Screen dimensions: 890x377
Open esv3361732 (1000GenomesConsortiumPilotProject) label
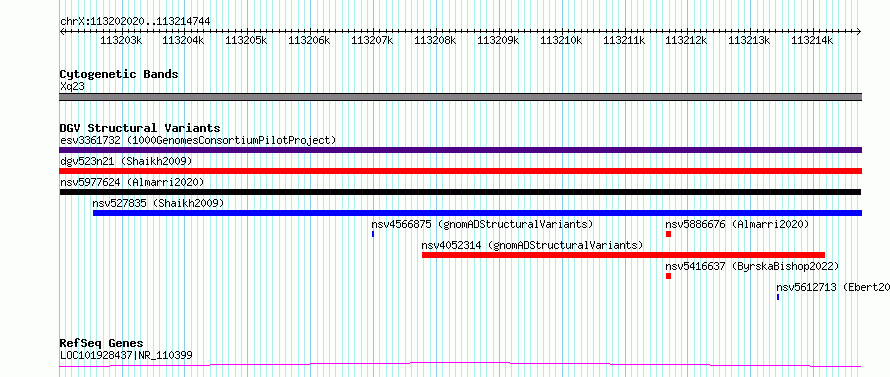[198, 140]
